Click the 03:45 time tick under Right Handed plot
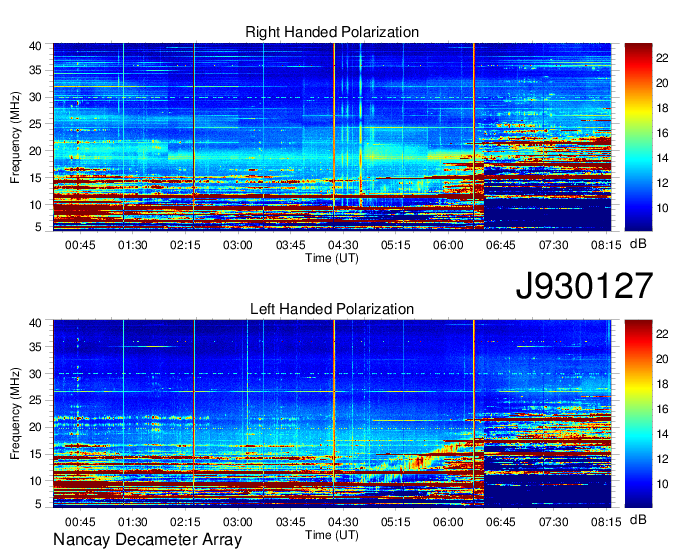This screenshot has height=552, width=680. click(x=291, y=245)
